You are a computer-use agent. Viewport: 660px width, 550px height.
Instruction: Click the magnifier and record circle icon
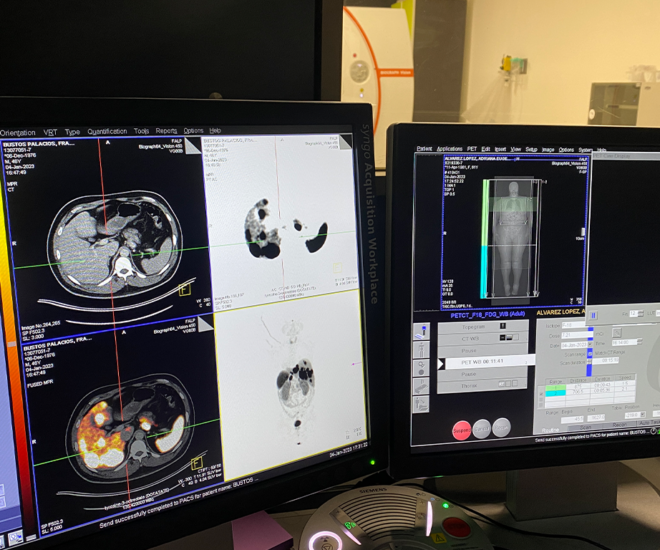click(x=421, y=368)
